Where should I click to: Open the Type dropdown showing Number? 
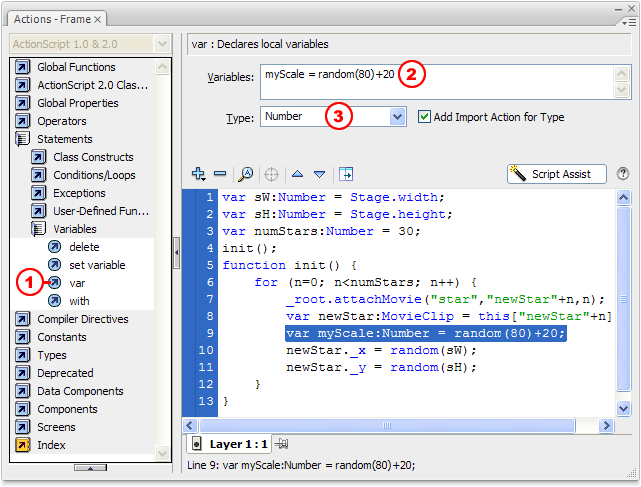tap(397, 117)
